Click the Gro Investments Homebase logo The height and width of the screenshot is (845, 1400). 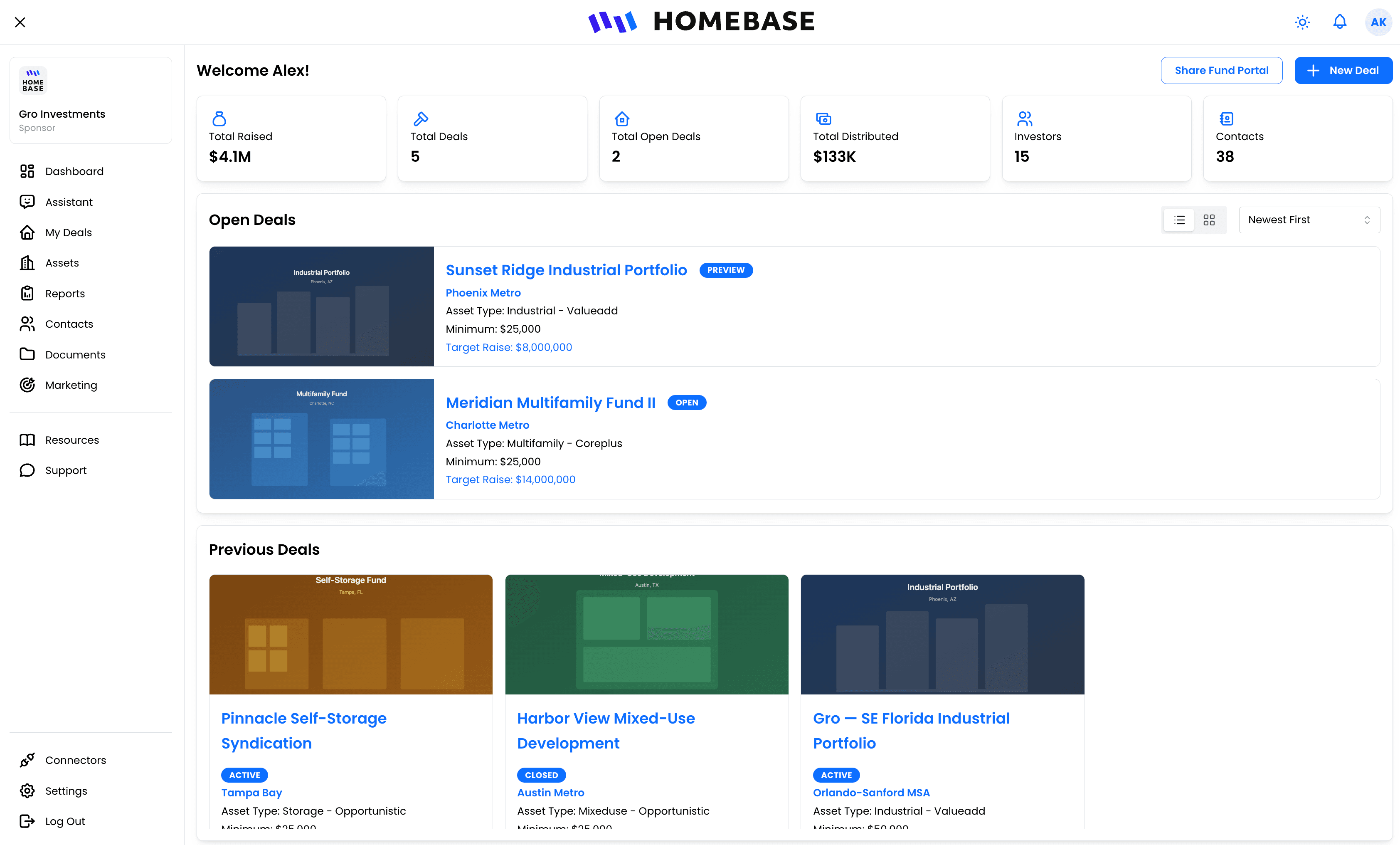tap(33, 80)
